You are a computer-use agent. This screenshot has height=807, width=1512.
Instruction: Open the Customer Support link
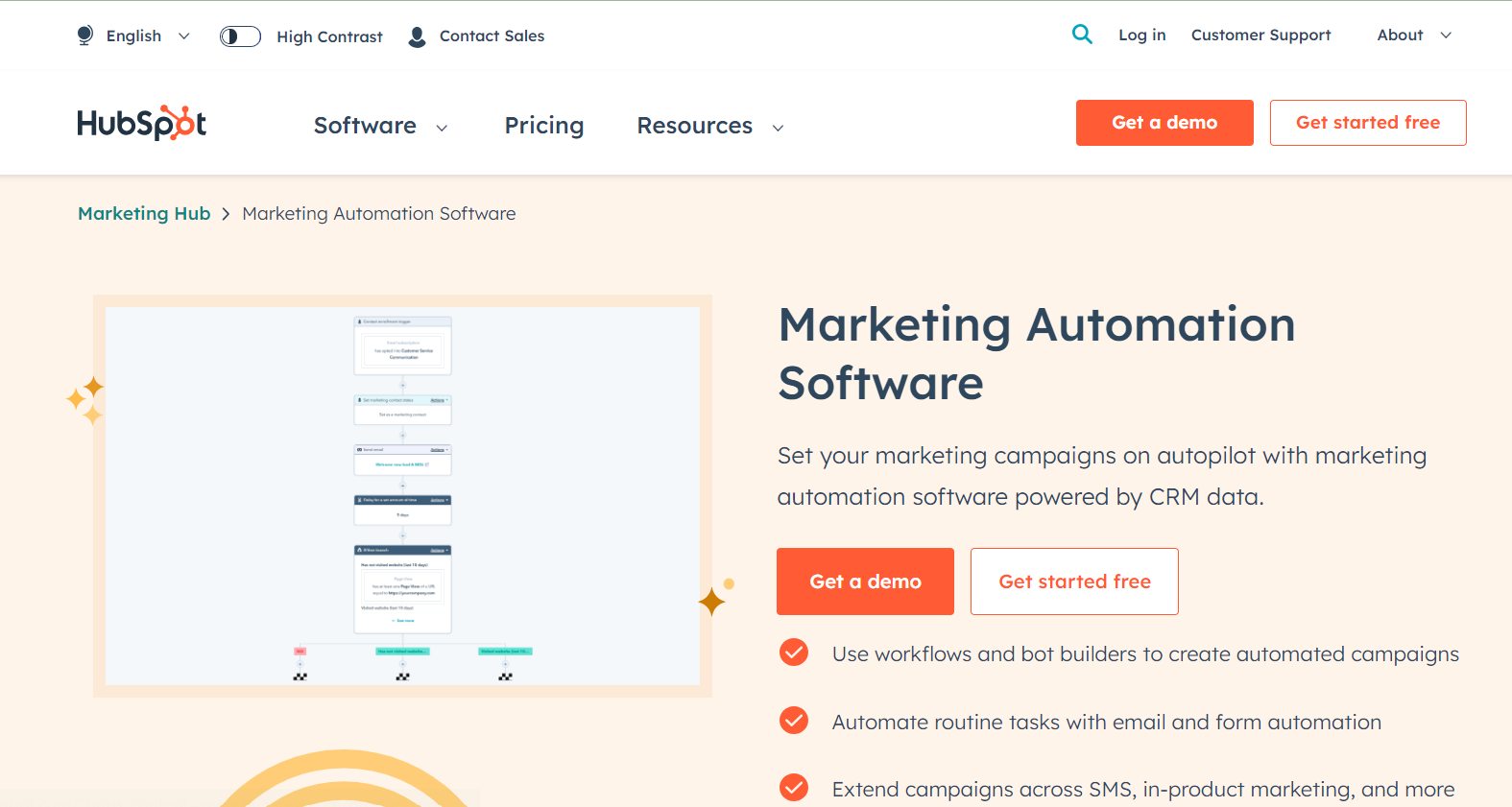(x=1260, y=36)
